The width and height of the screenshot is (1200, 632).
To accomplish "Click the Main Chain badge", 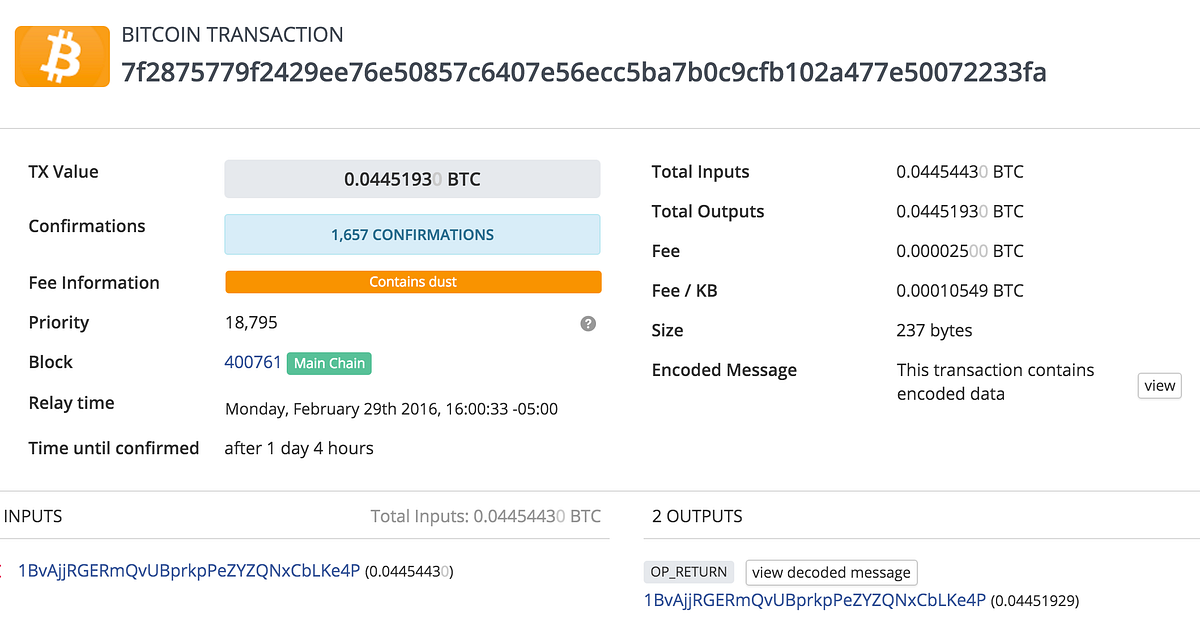I will [x=329, y=363].
